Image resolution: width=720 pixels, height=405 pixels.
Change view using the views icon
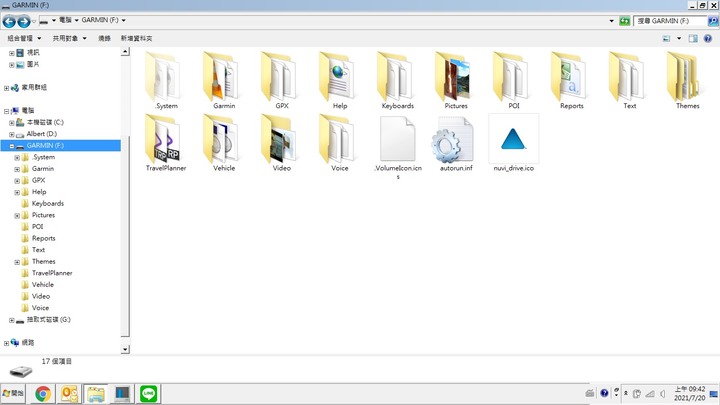coord(666,39)
